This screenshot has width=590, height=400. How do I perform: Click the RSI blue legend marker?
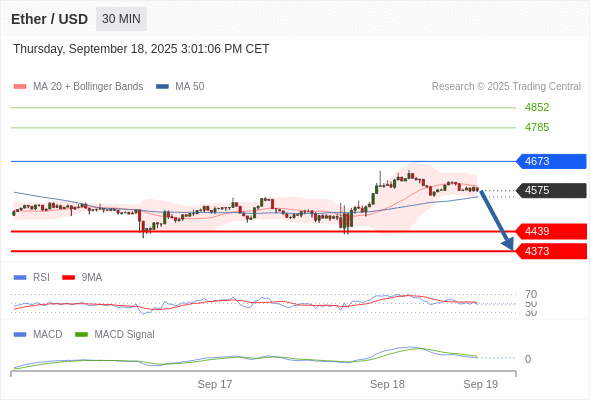[20, 278]
